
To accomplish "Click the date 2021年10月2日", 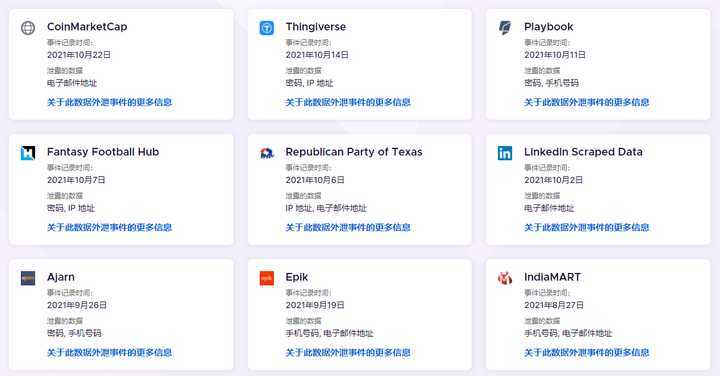I will (553, 180).
